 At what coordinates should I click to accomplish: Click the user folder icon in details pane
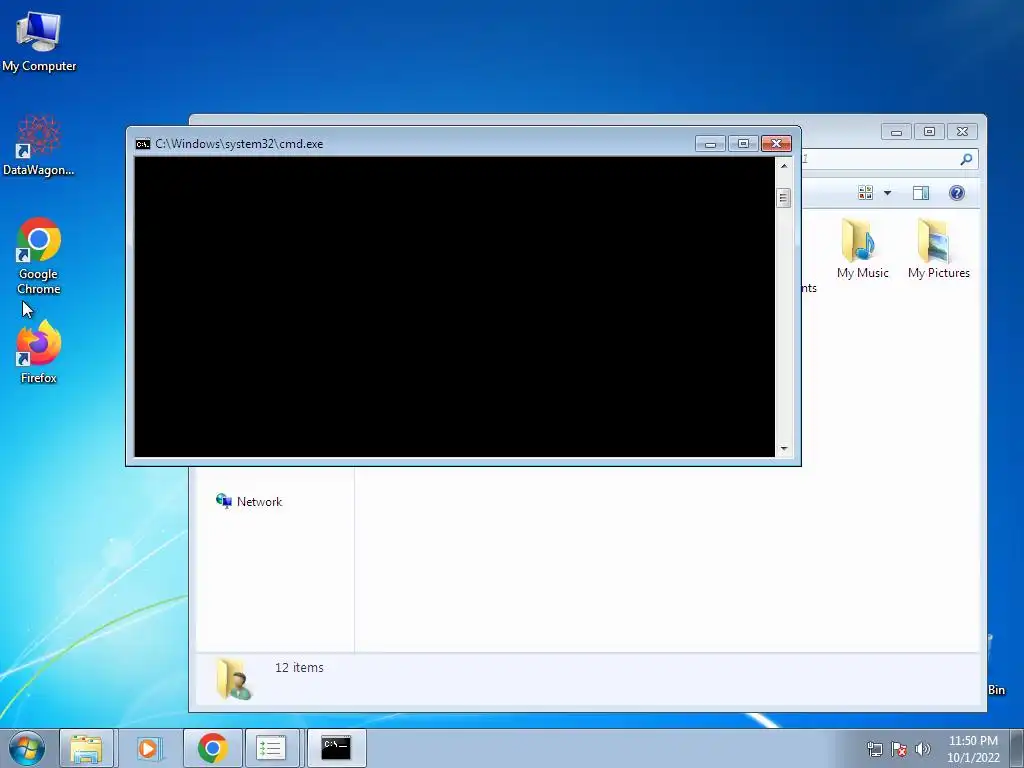tap(233, 679)
